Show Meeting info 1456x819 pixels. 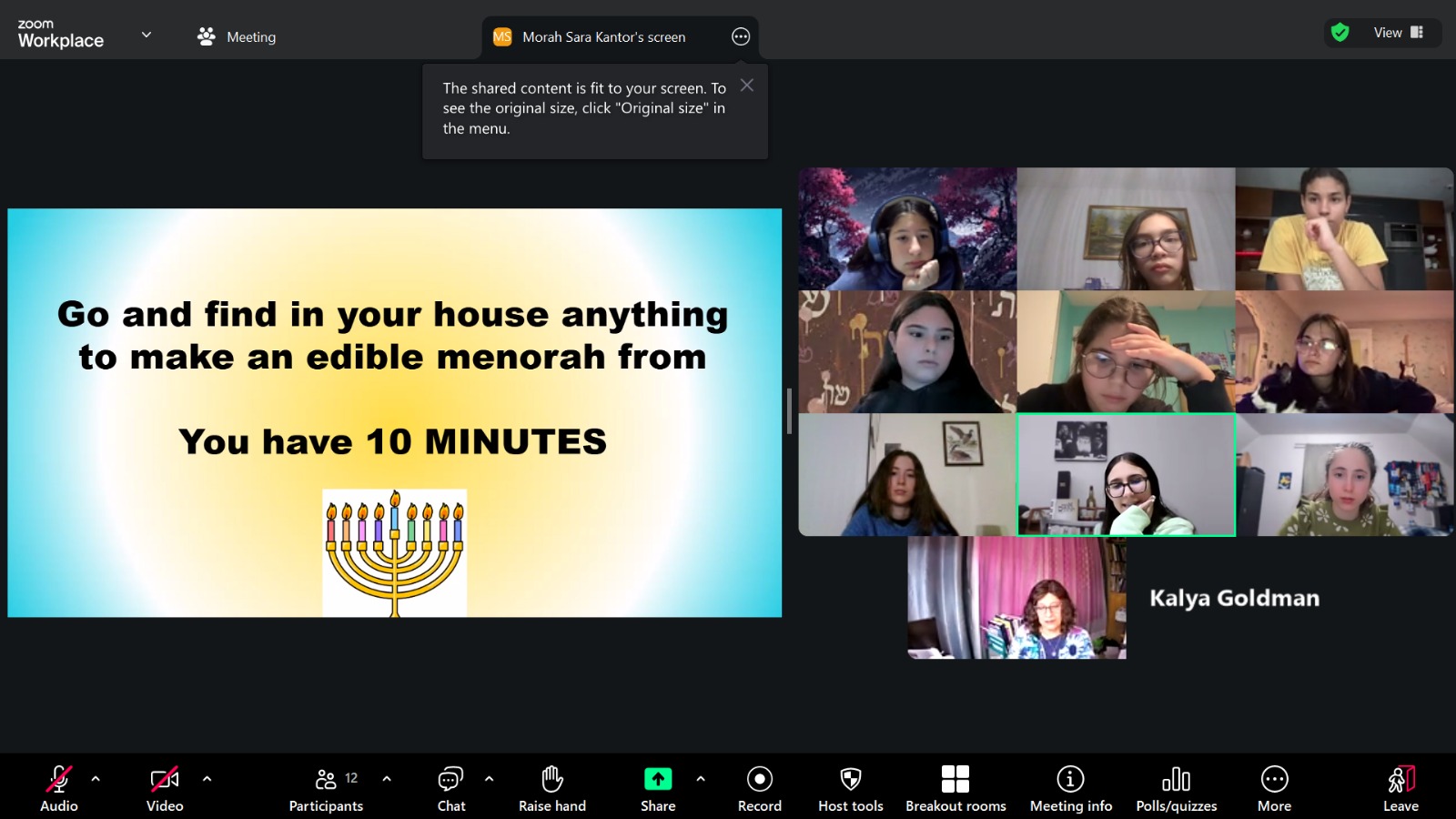click(x=1070, y=788)
